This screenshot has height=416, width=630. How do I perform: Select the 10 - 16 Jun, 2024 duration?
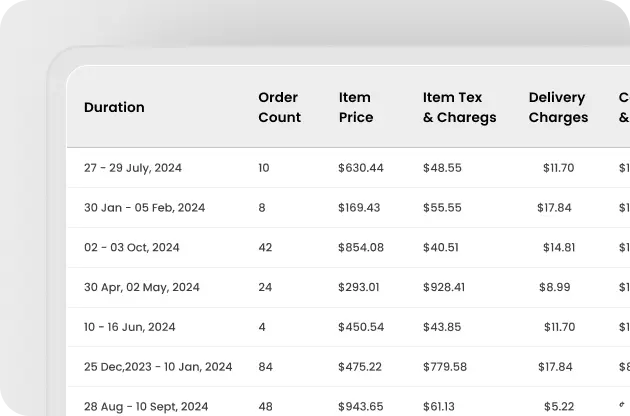pos(130,327)
